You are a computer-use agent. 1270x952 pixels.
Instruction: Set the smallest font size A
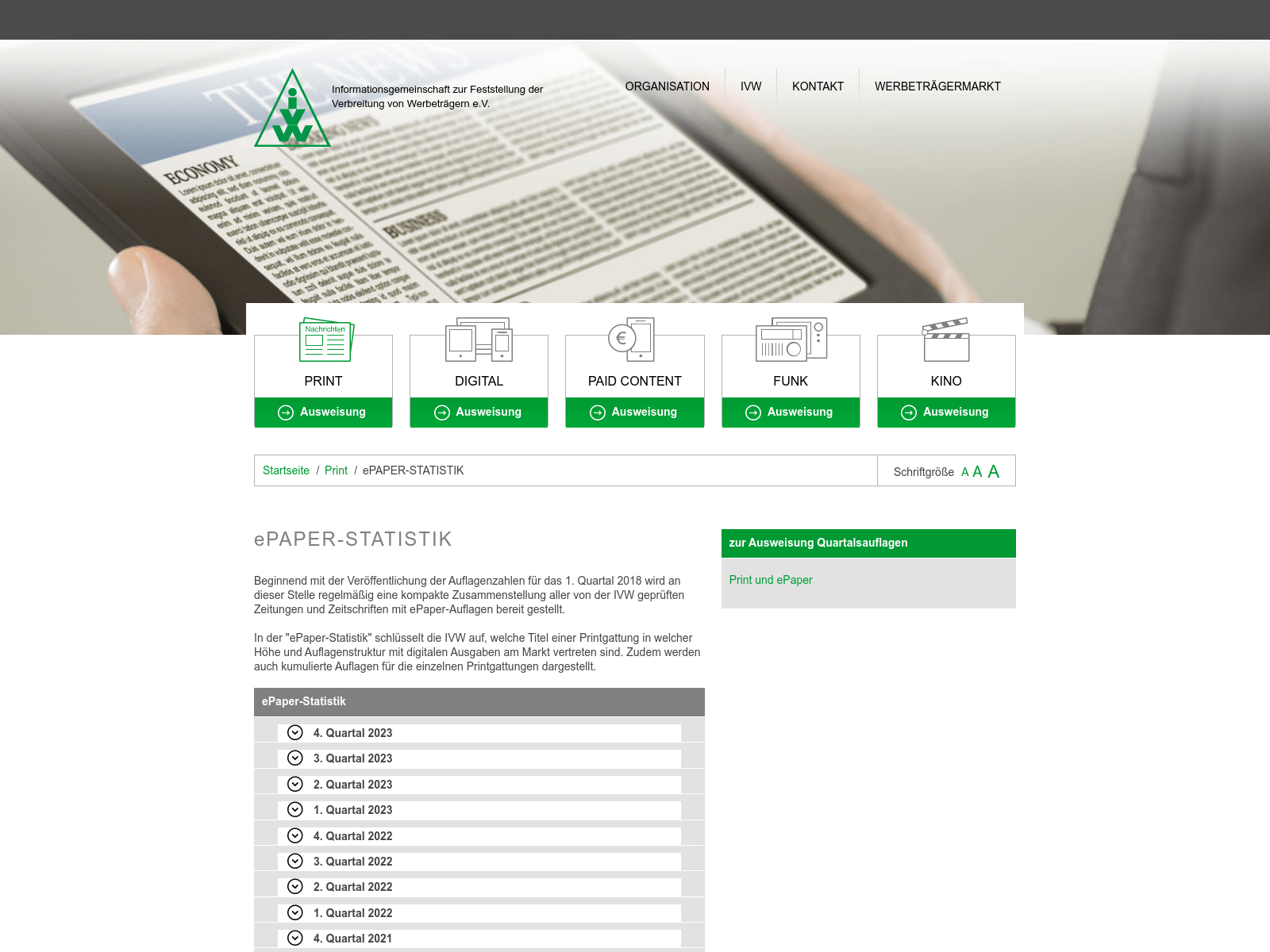tap(965, 472)
